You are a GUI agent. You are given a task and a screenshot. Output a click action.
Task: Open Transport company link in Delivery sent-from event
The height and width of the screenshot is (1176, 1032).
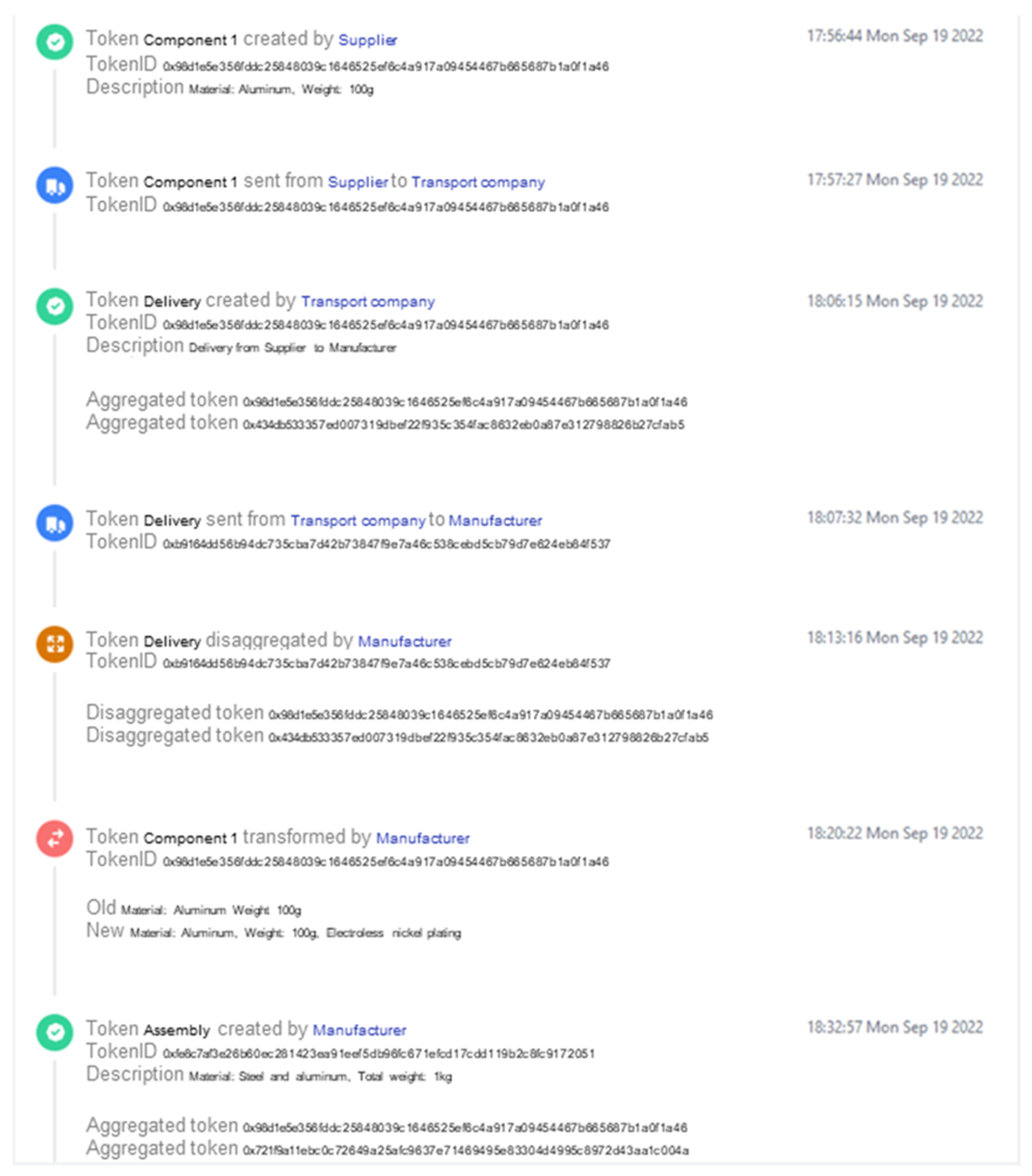[x=357, y=521]
